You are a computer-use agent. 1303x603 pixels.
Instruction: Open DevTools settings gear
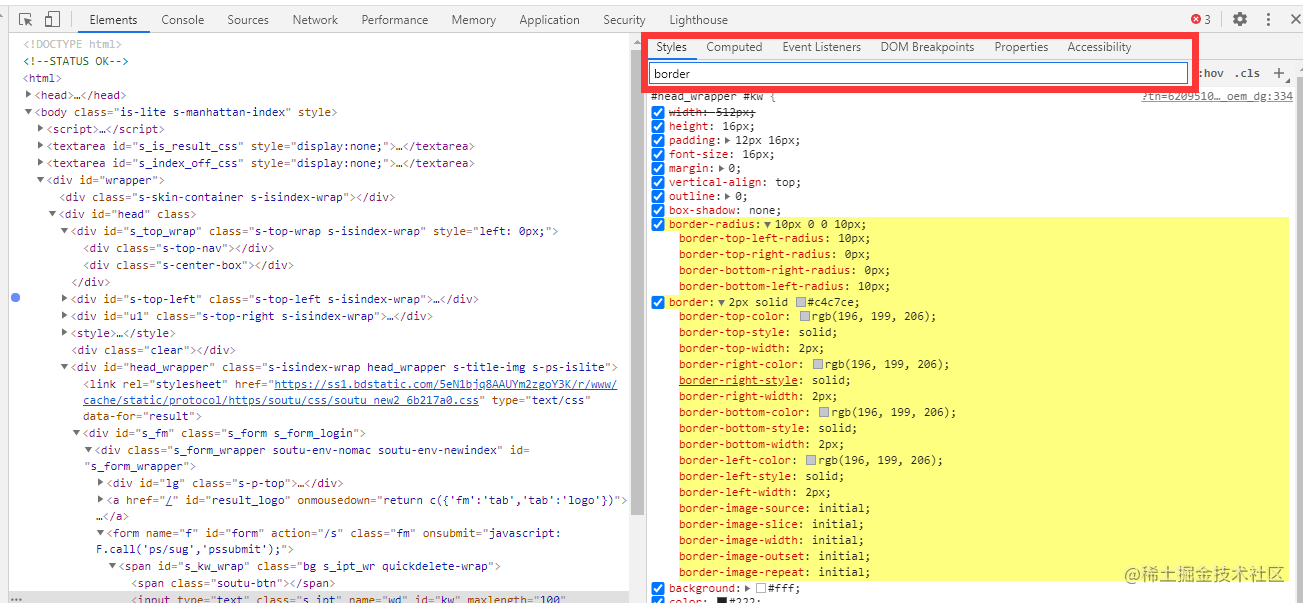tap(1240, 19)
